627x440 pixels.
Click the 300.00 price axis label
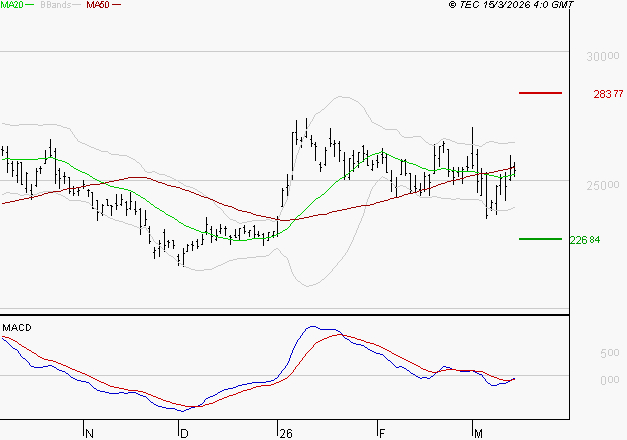click(602, 57)
